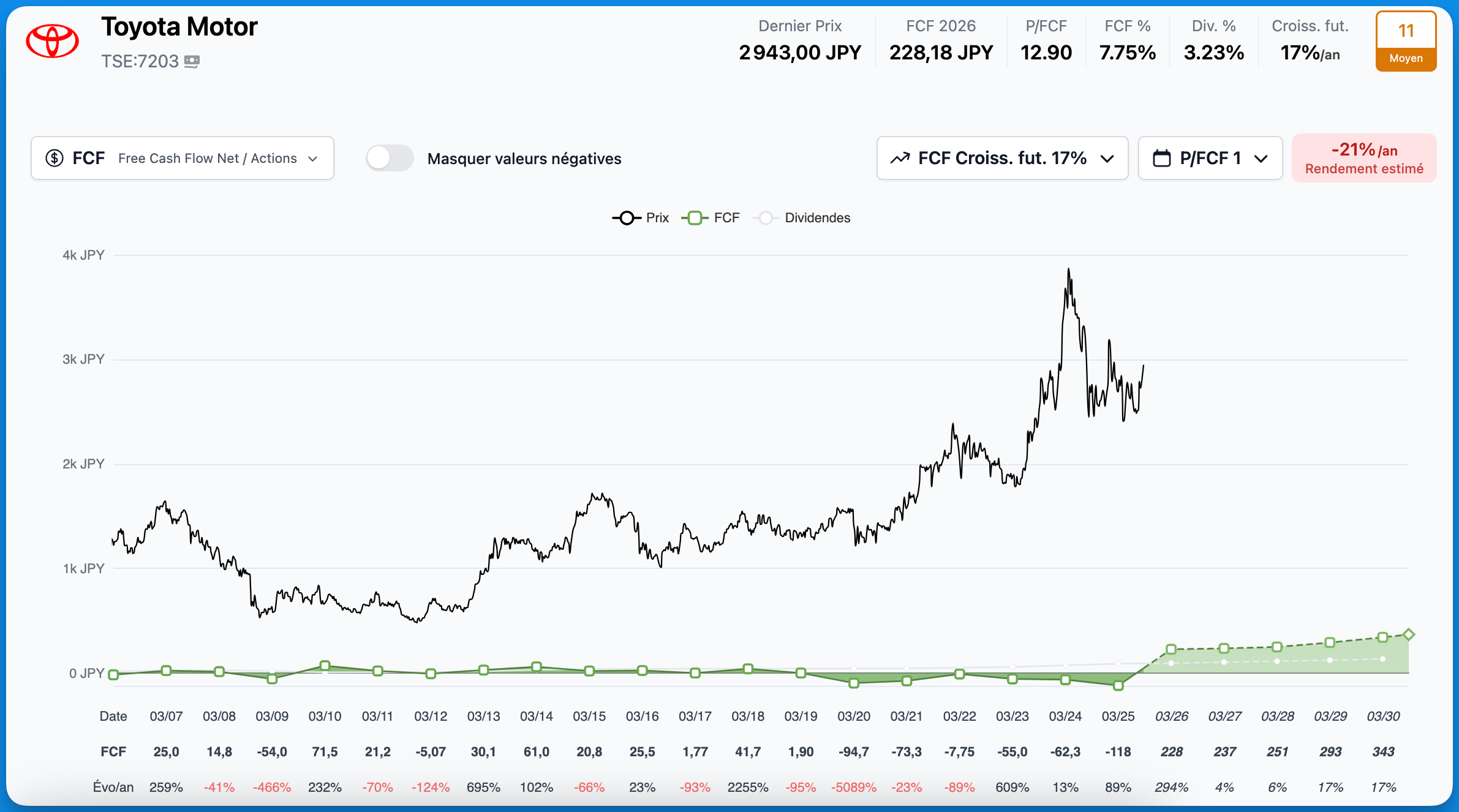Click the 03/25 FCF data point marker
This screenshot has width=1459, height=812.
(x=1118, y=685)
